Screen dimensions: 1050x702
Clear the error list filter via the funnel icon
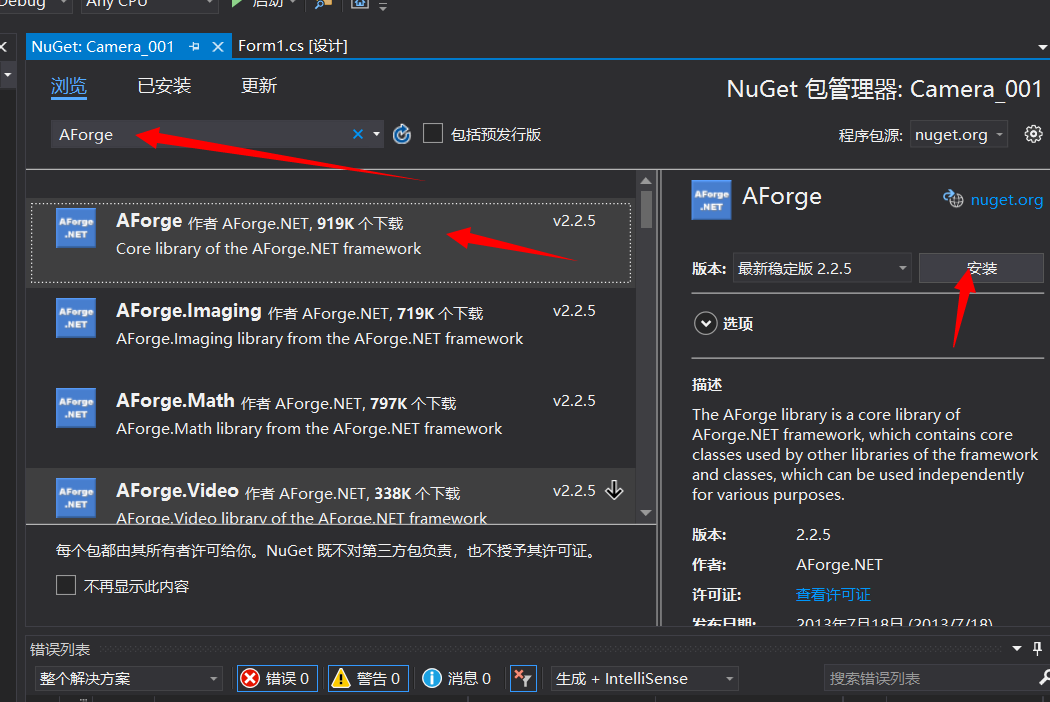pos(523,679)
